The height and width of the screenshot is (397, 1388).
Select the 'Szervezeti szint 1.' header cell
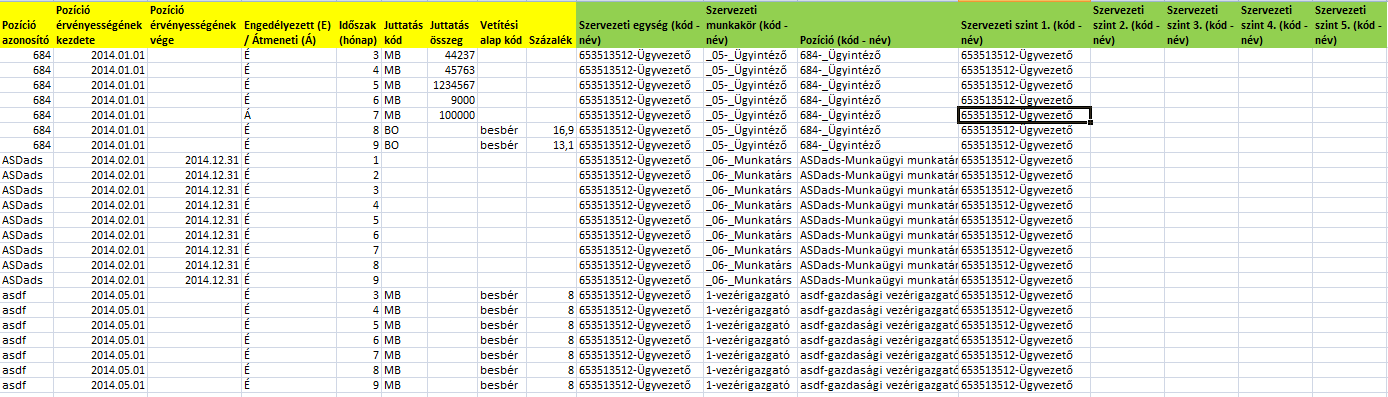1024,24
